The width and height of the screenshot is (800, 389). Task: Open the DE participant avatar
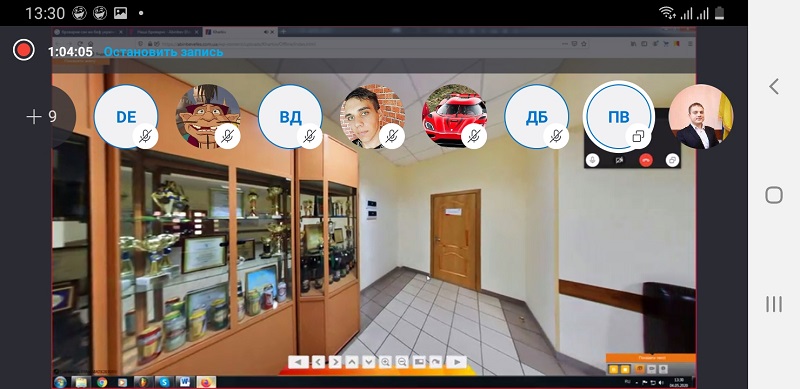coord(126,117)
